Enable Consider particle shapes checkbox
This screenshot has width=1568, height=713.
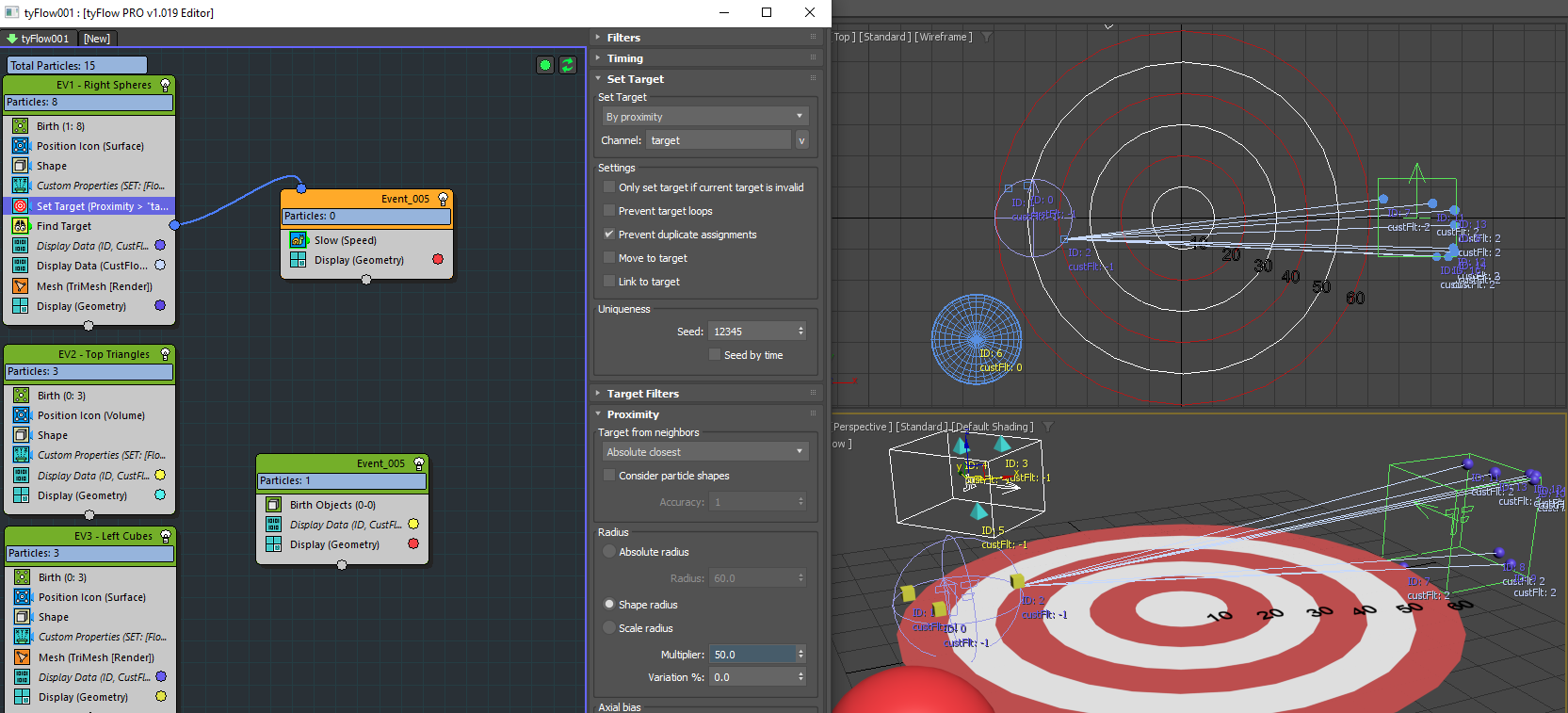coord(609,476)
